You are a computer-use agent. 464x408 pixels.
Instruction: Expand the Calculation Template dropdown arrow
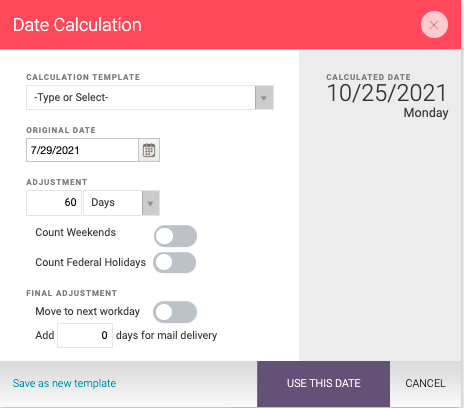pyautogui.click(x=264, y=98)
